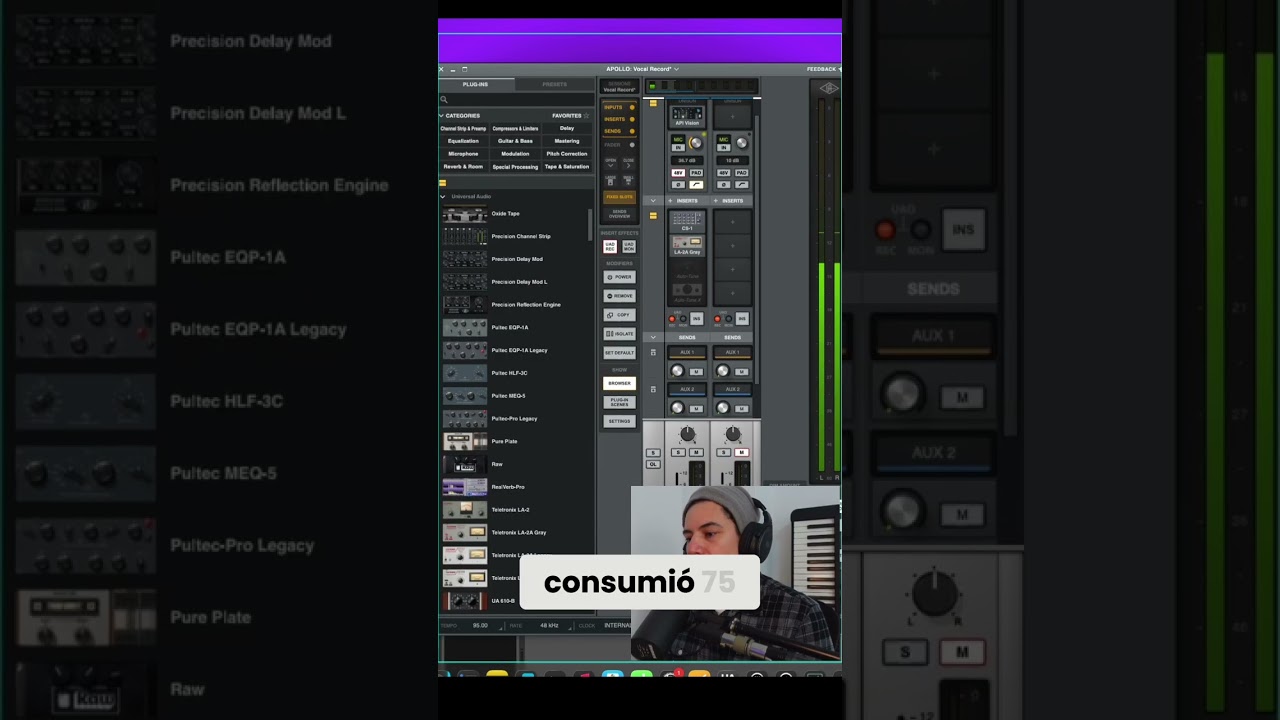Switch to the Presets tab

click(555, 84)
